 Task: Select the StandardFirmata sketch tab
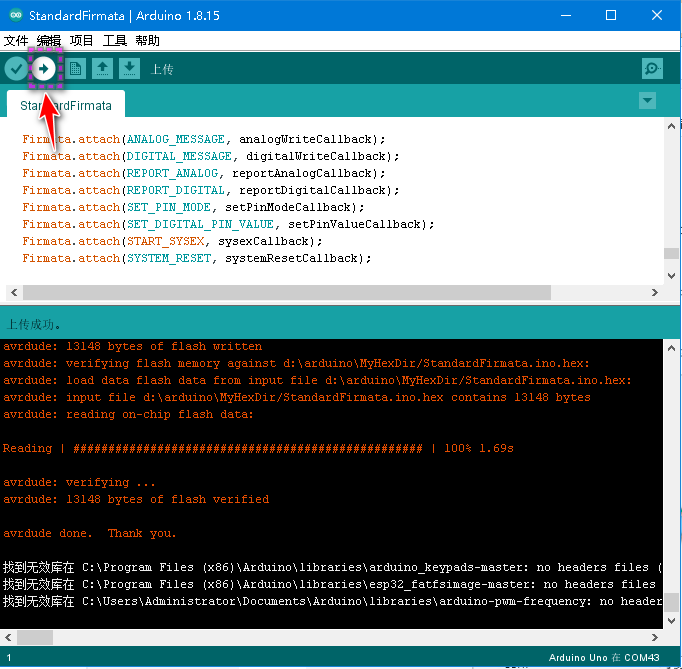pos(66,105)
